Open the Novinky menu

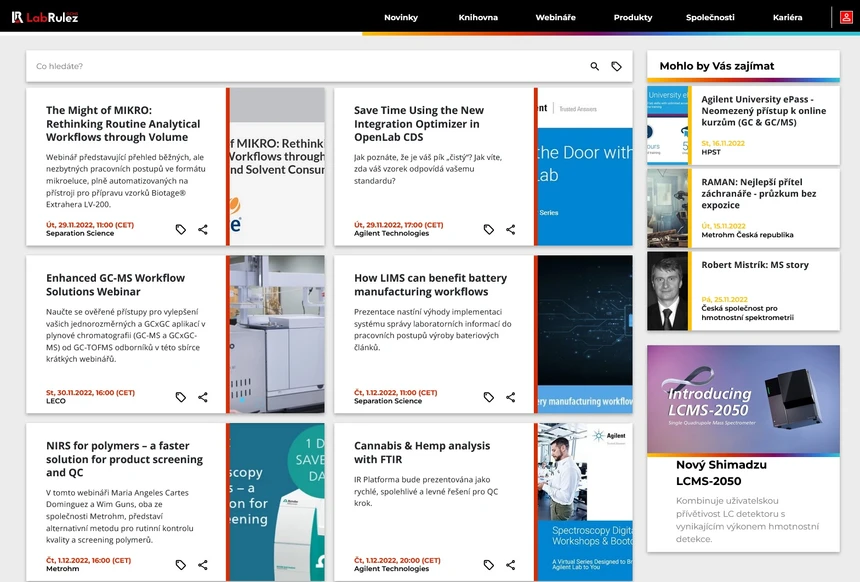(x=401, y=17)
